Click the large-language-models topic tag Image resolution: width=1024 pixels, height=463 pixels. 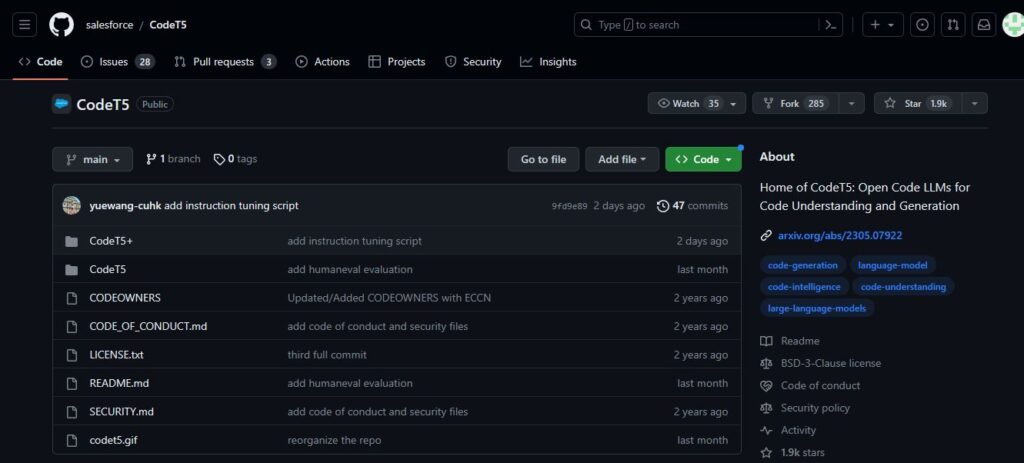817,308
